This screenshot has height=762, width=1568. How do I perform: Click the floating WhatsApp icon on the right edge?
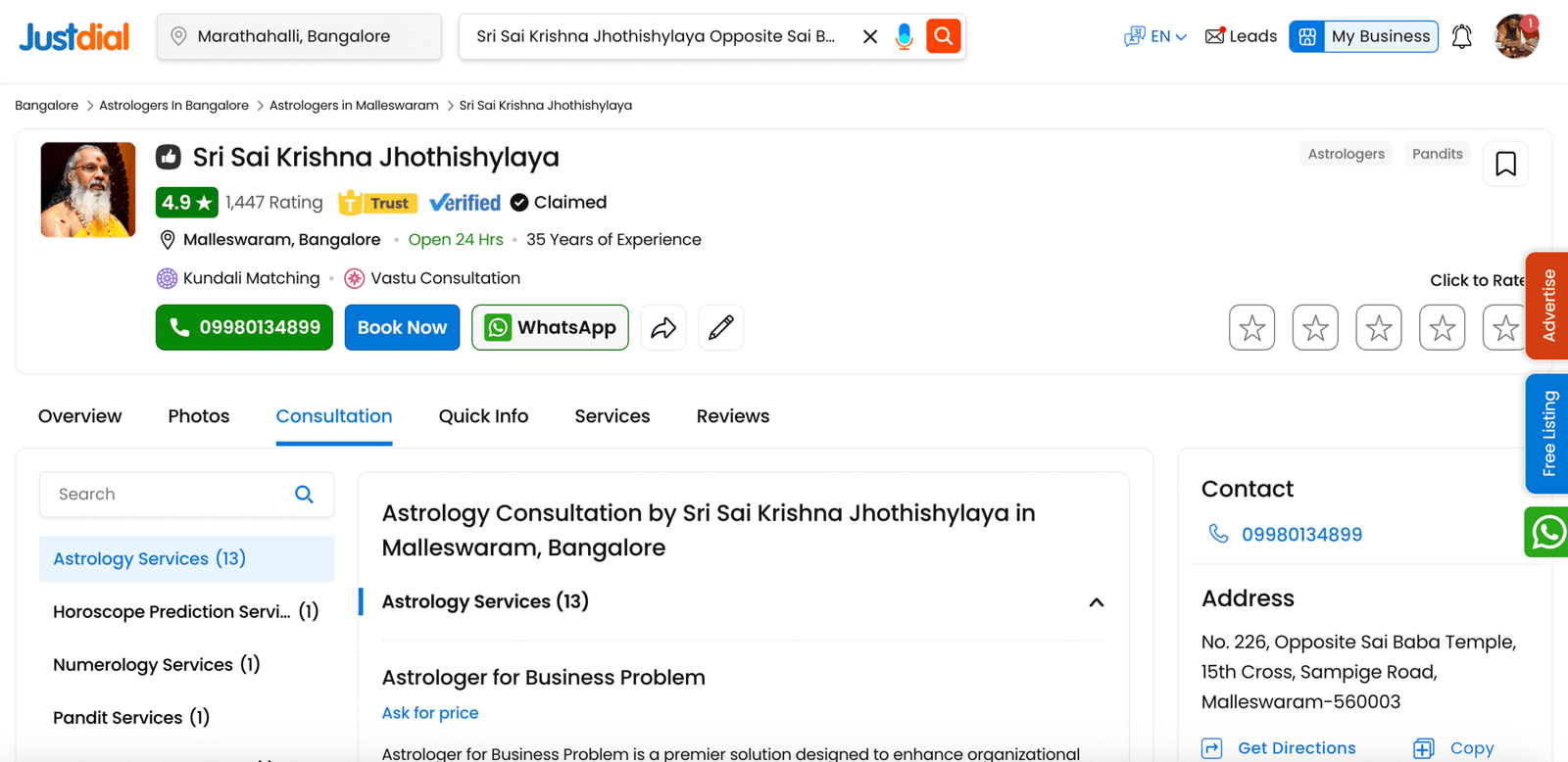(1547, 533)
